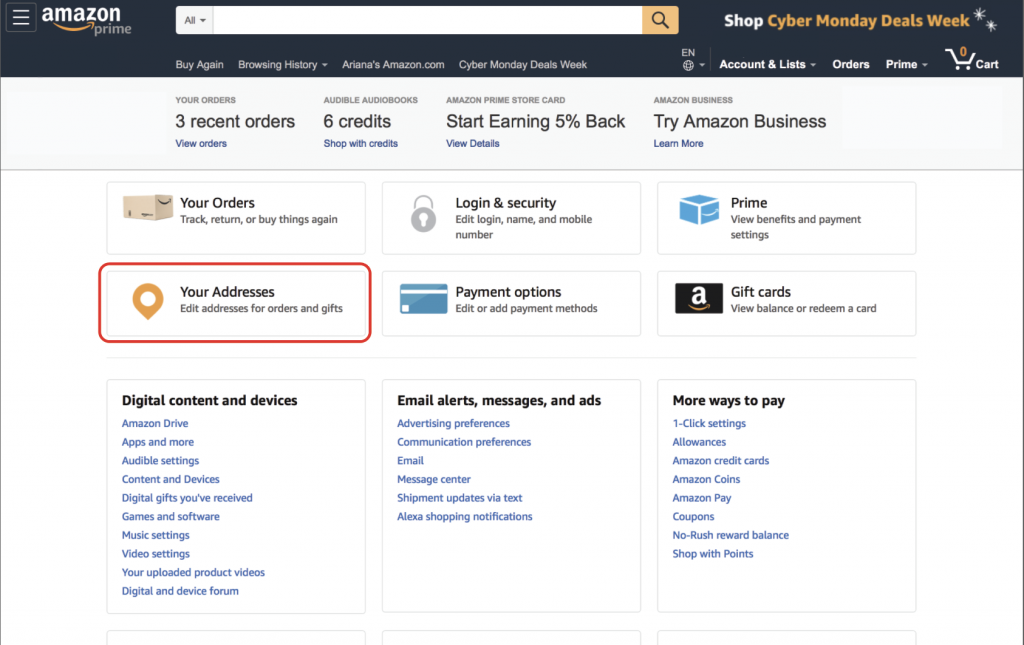The width and height of the screenshot is (1024, 645).
Task: Expand the Account & Lists menu
Action: click(767, 65)
